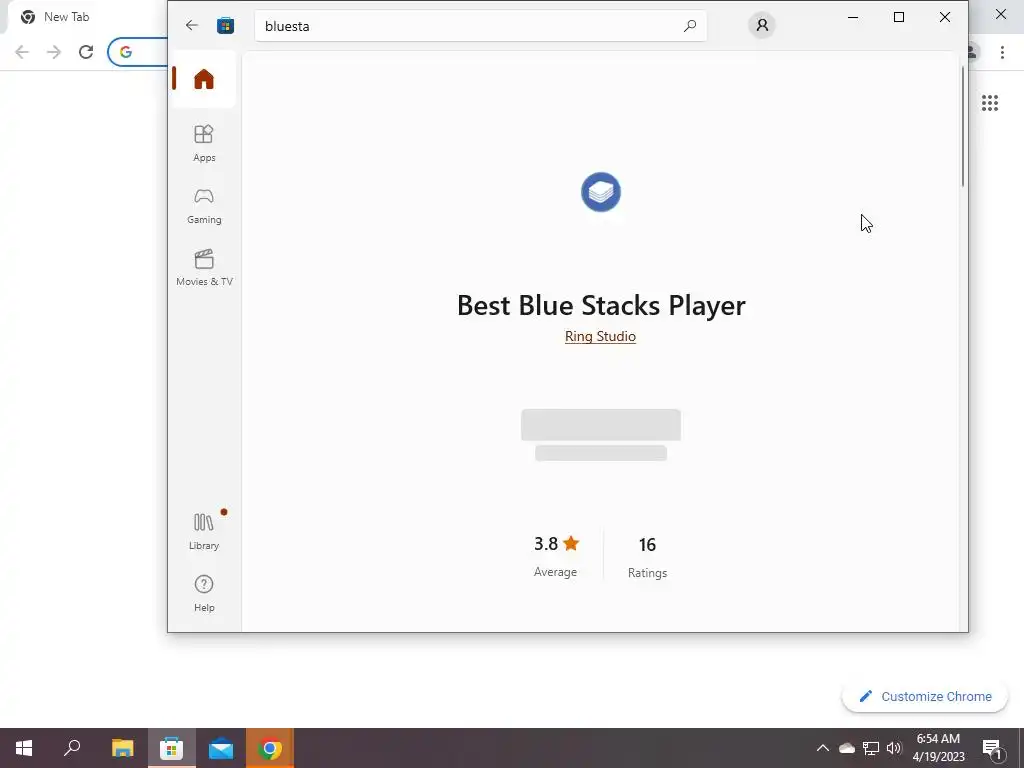Click the OneDrive cloud tray icon
Viewport: 1024px width, 768px height.
coord(846,748)
